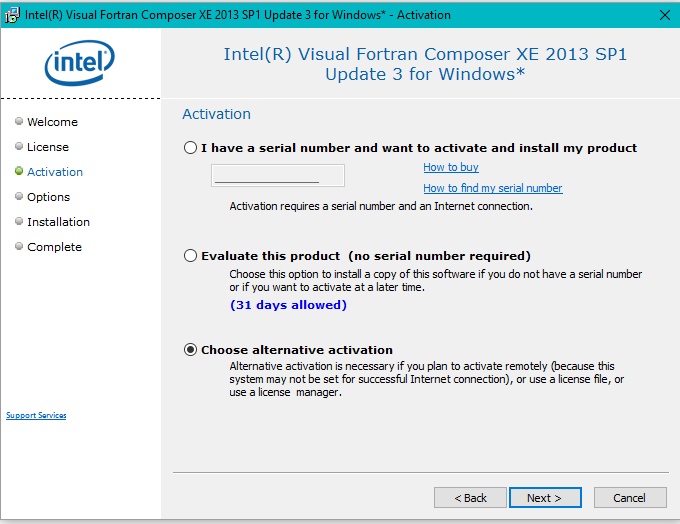
Task: Select Evaluate this product radio button
Action: (190, 255)
